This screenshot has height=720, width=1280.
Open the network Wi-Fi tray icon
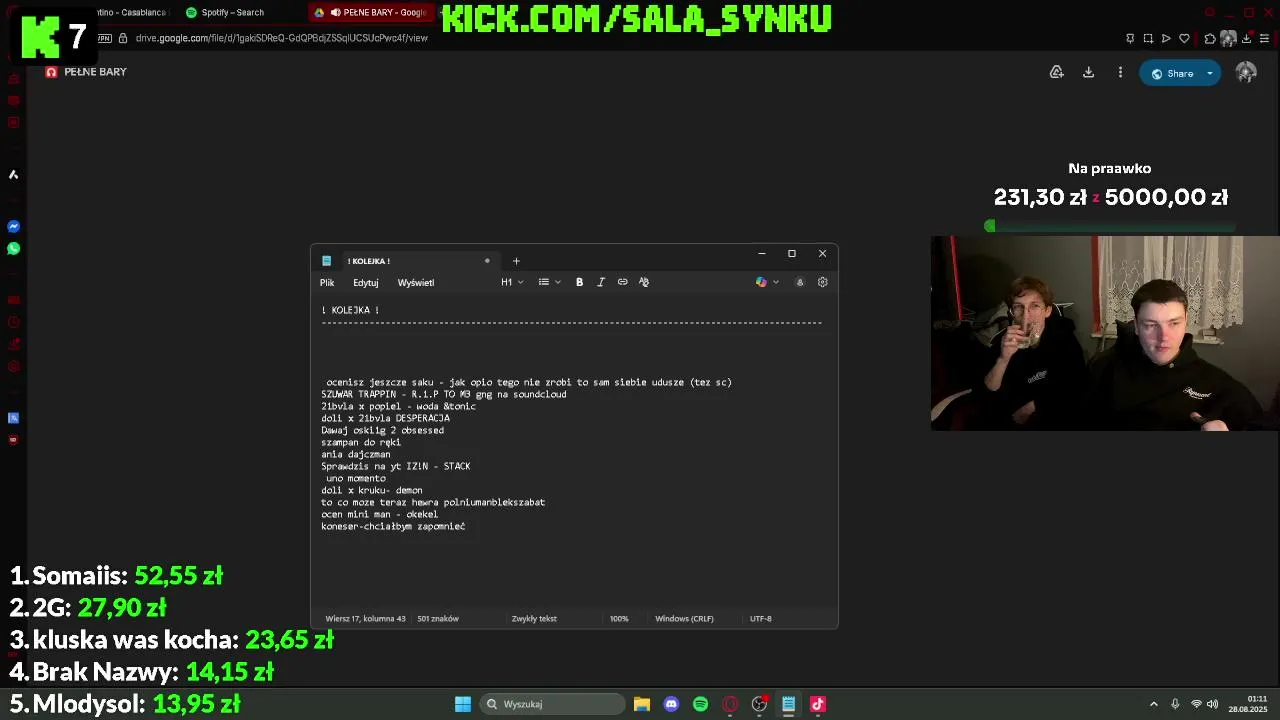pyautogui.click(x=1196, y=704)
